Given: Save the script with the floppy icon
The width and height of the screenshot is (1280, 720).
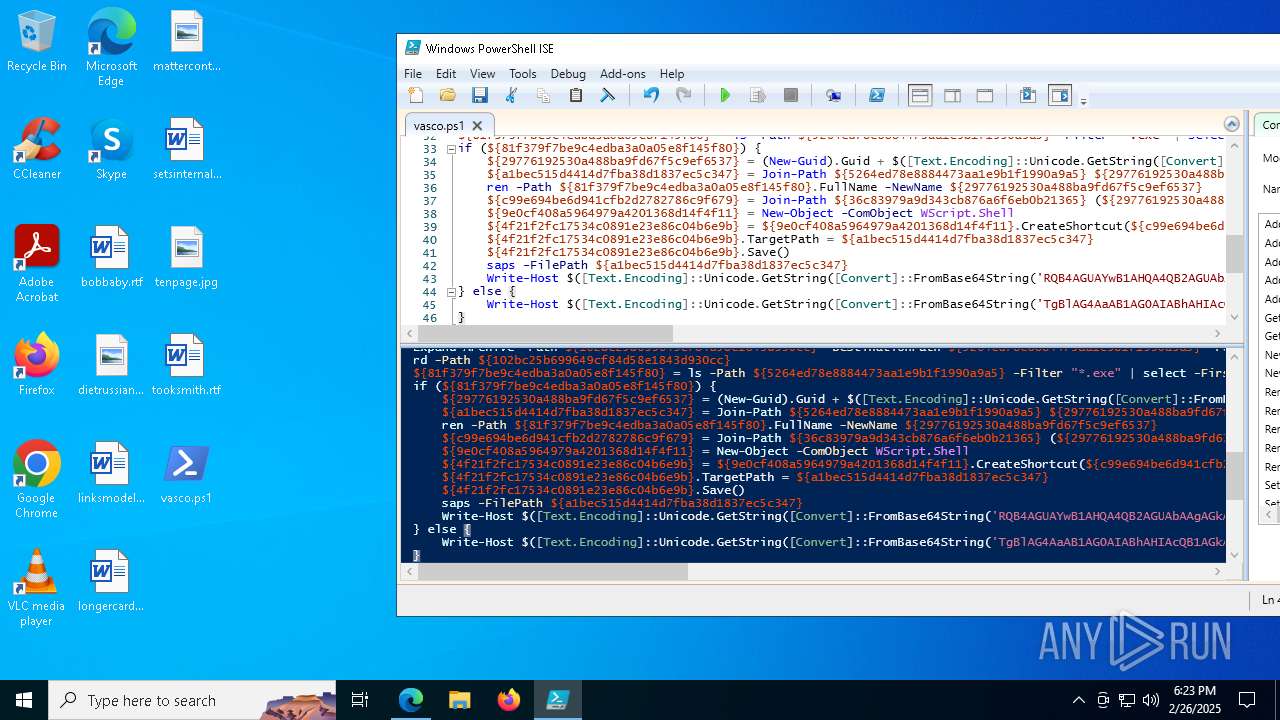Looking at the screenshot, I should 480,96.
